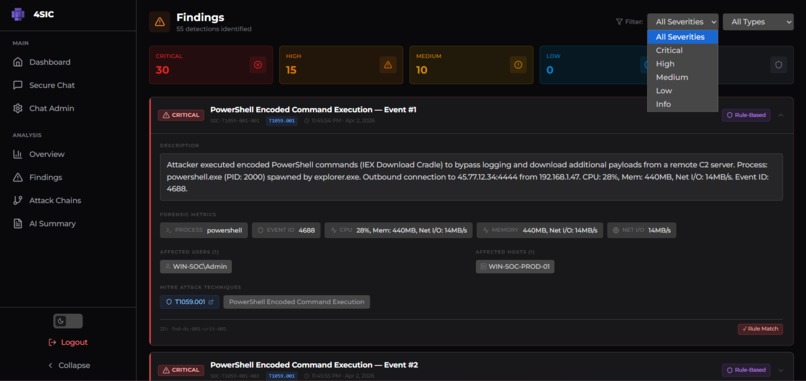
Task: Choose Medium in severity list
Action: (682, 77)
